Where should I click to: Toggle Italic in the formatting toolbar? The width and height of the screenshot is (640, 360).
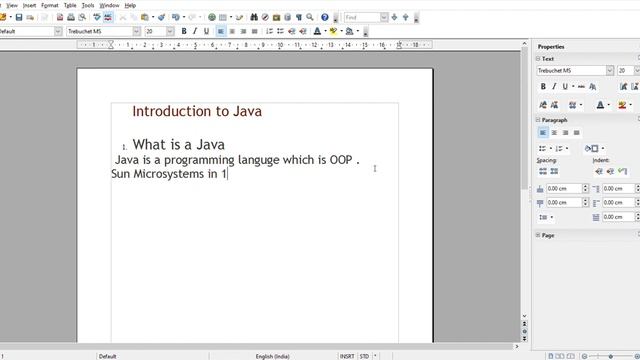pyautogui.click(x=195, y=31)
